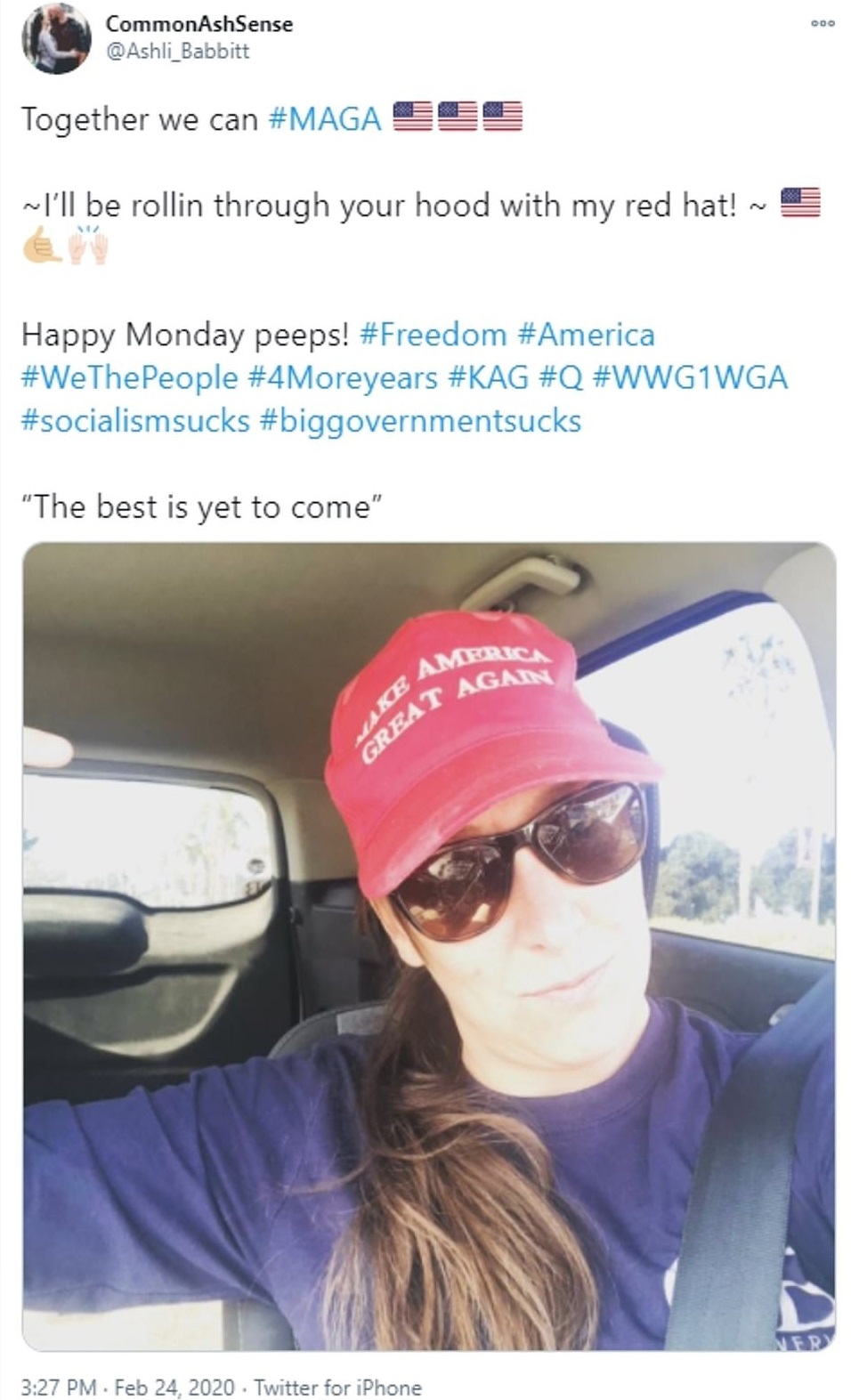Click the #KAG hashtag
The height and width of the screenshot is (1400, 851).
[x=489, y=377]
